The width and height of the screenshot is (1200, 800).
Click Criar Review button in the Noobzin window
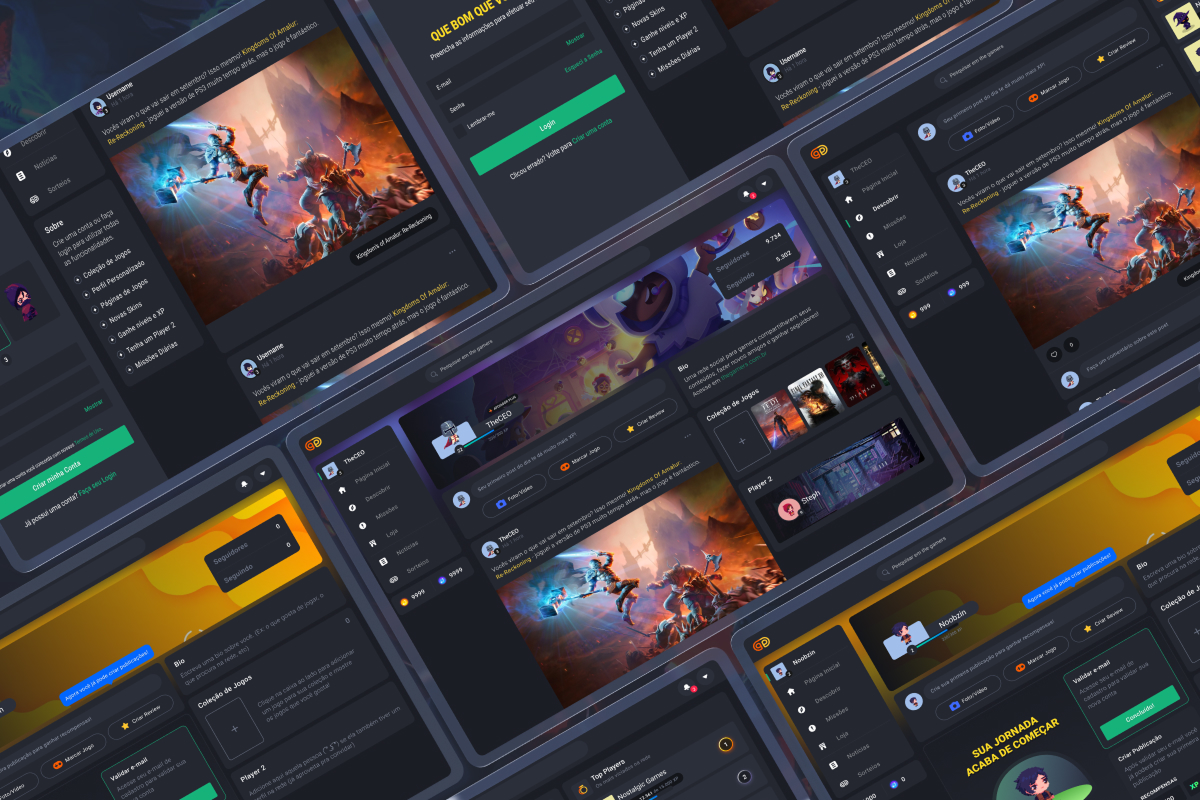(1103, 619)
